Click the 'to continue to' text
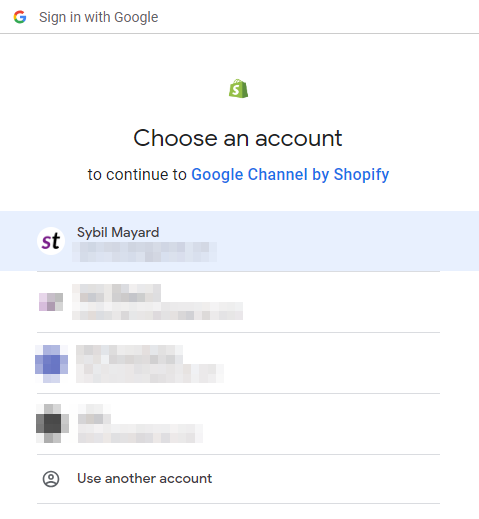This screenshot has height=519, width=479. tap(137, 174)
